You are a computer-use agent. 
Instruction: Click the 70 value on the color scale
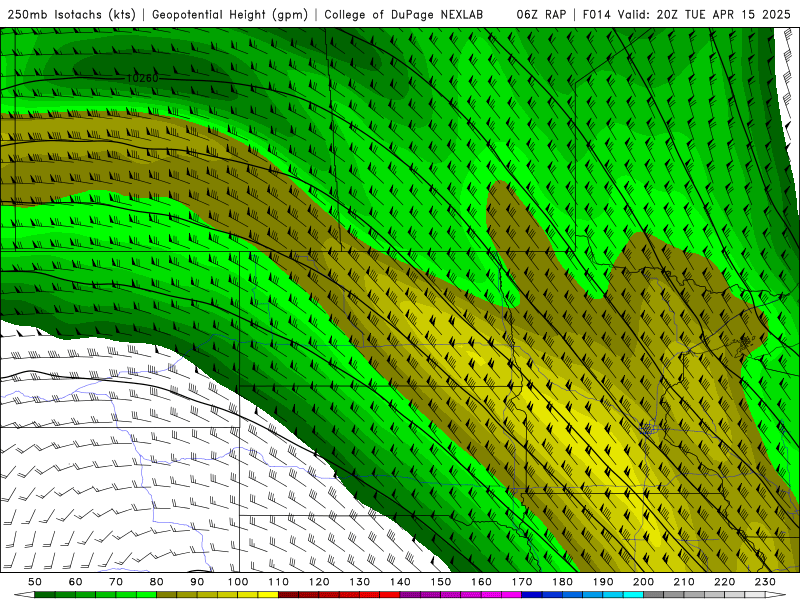pyautogui.click(x=116, y=582)
